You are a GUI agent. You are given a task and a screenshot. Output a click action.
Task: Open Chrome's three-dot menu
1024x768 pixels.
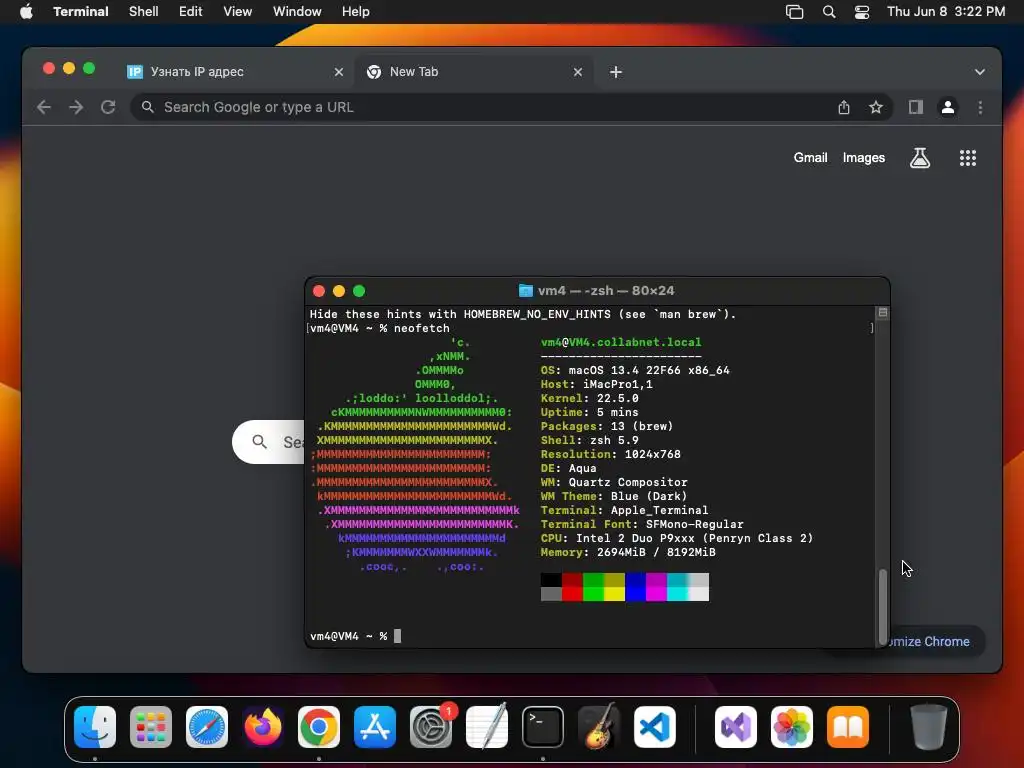click(980, 107)
